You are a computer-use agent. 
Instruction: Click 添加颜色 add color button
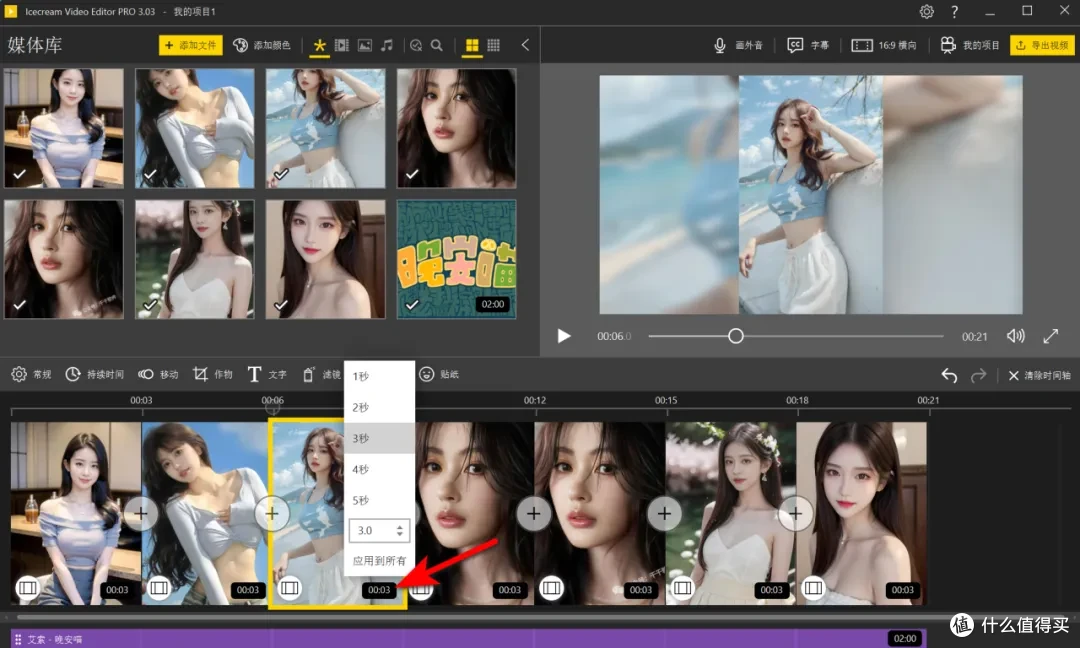262,45
